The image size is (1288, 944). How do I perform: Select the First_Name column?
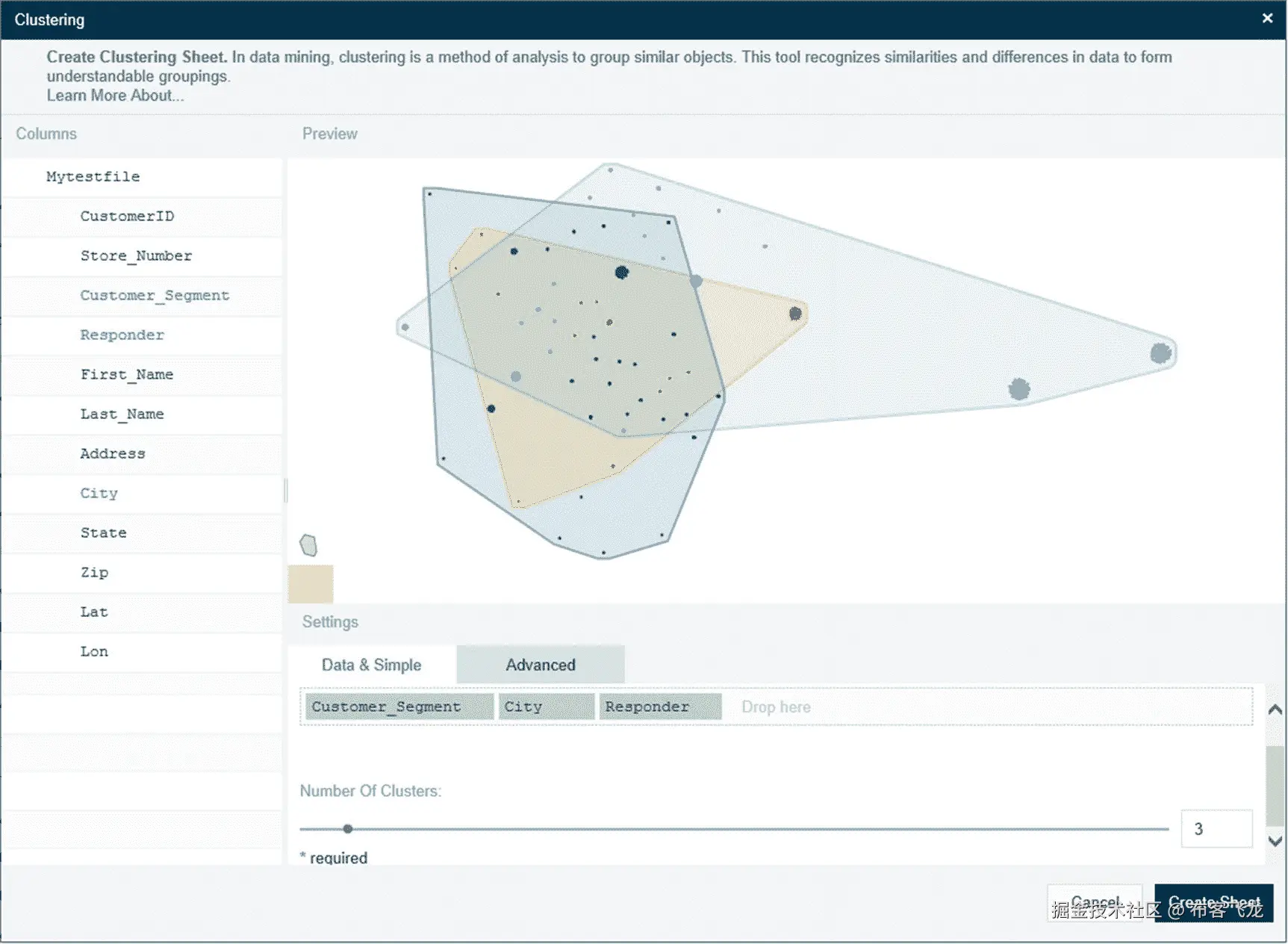pyautogui.click(x=142, y=375)
